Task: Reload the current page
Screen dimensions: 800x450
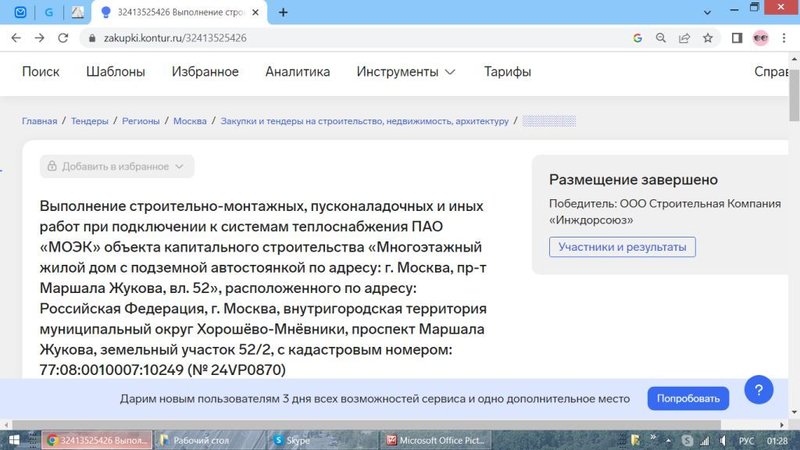Action: pos(63,38)
